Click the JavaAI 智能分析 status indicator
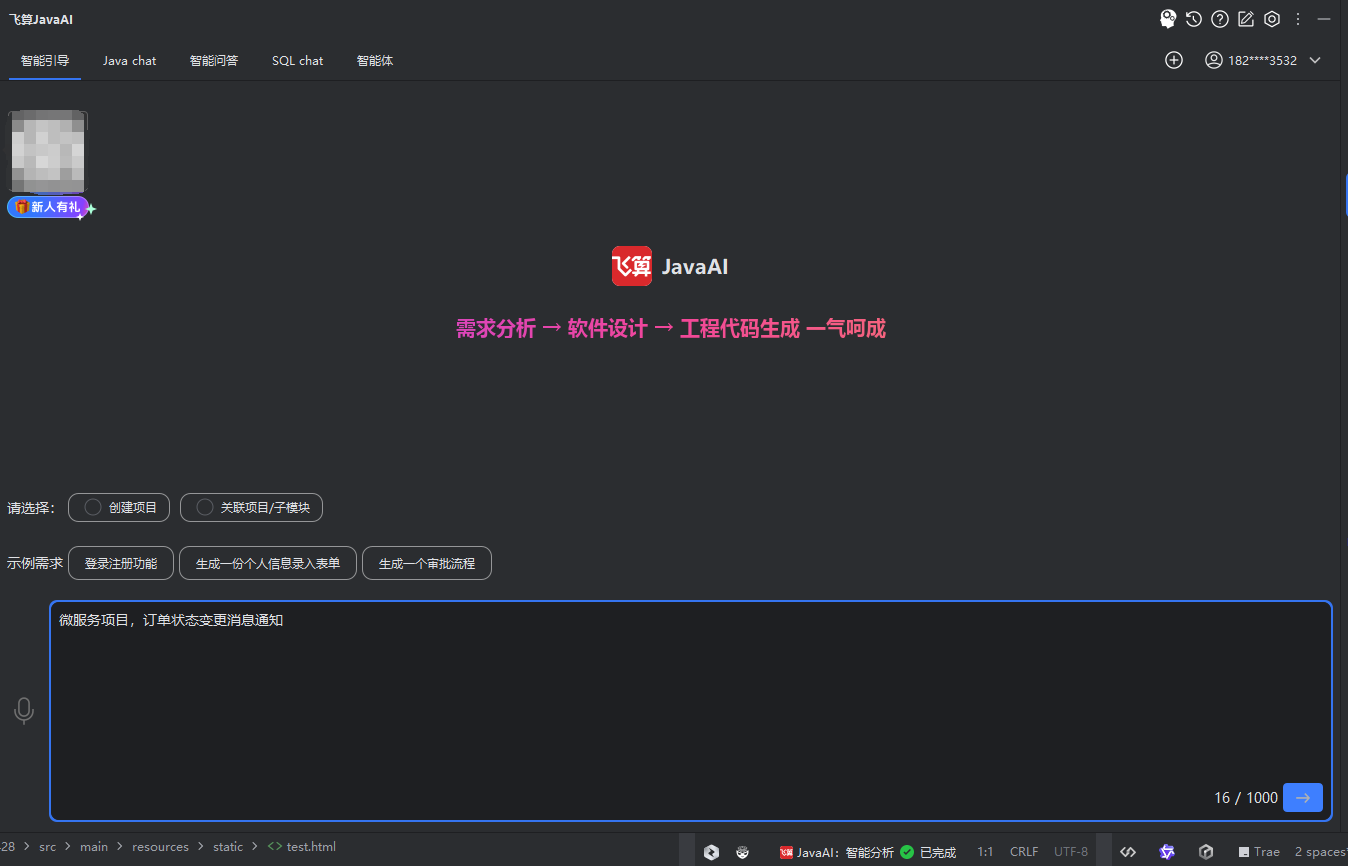Screen dimensions: 1348x866 [837, 852]
